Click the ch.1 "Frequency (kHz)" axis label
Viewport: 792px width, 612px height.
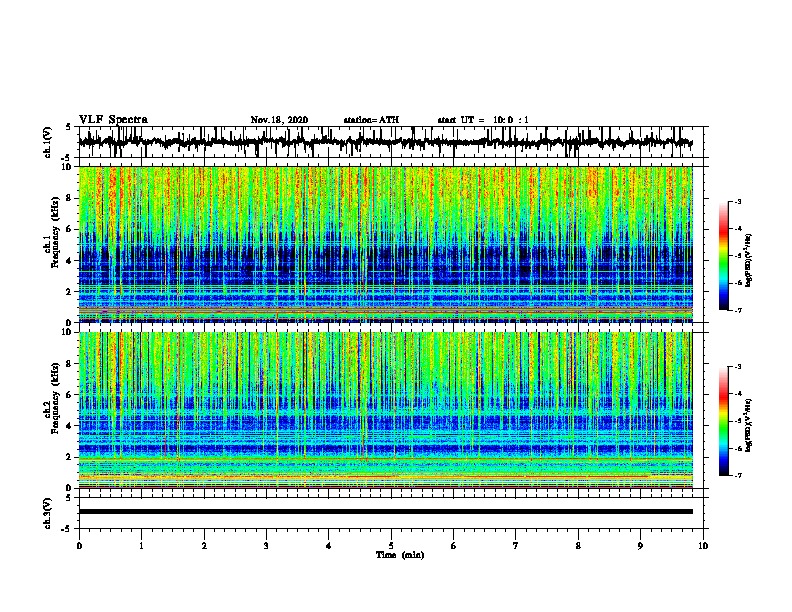(55, 232)
